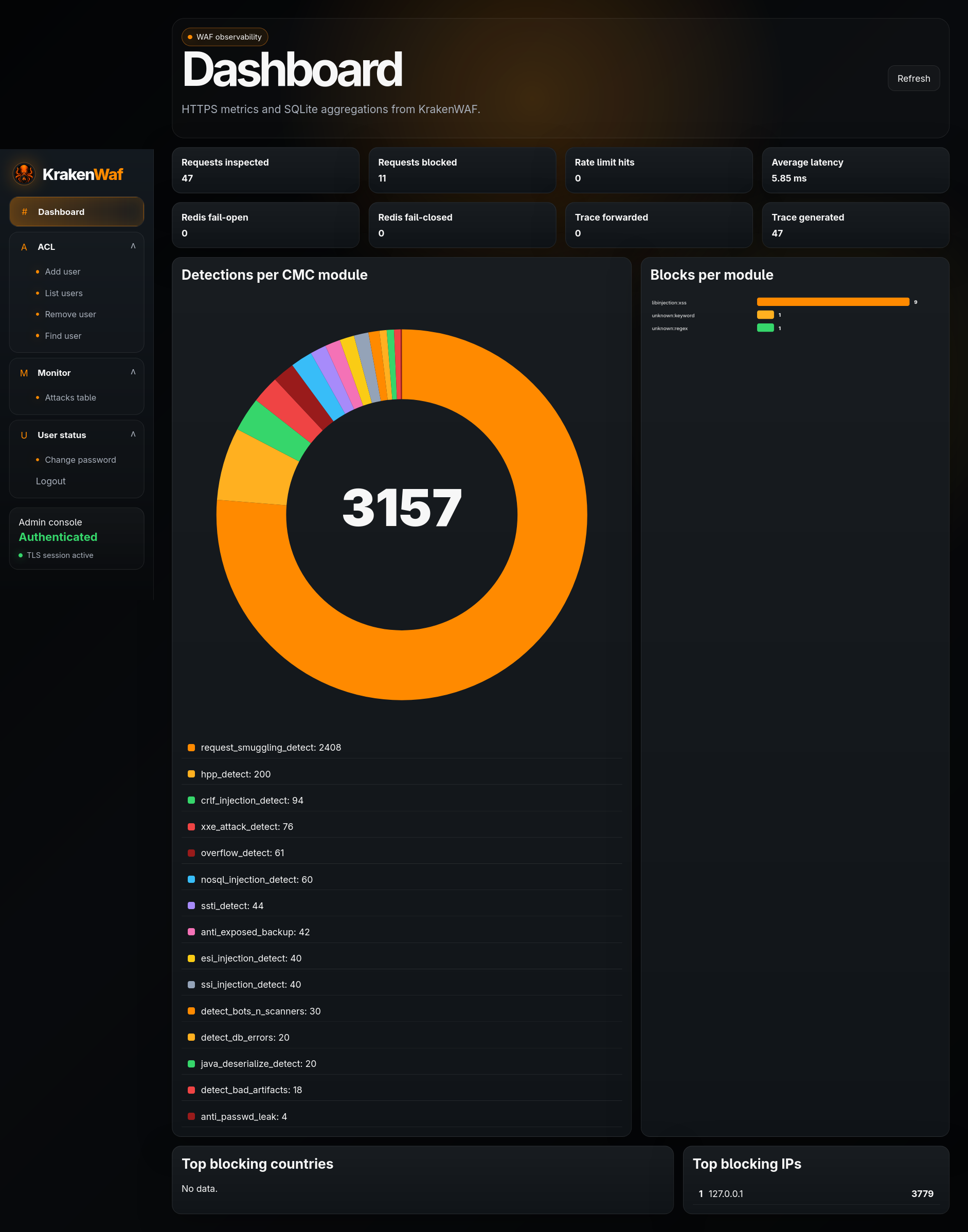
Task: Click the detect_db_errors: 20 legend row
Action: [x=402, y=1038]
